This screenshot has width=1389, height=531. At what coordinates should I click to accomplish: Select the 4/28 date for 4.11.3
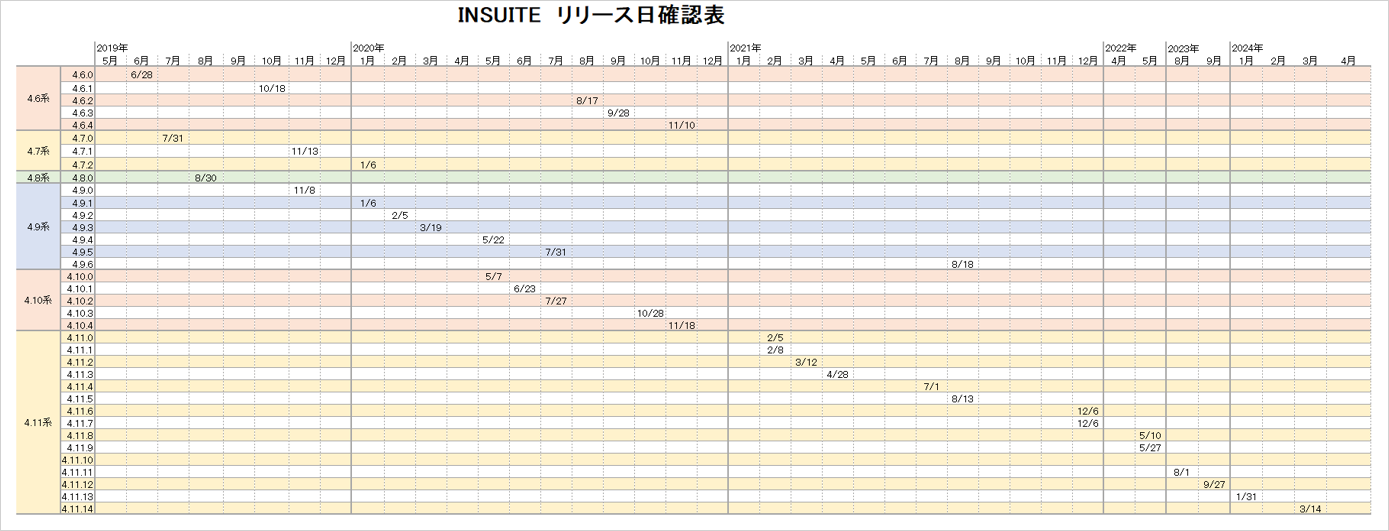point(837,374)
